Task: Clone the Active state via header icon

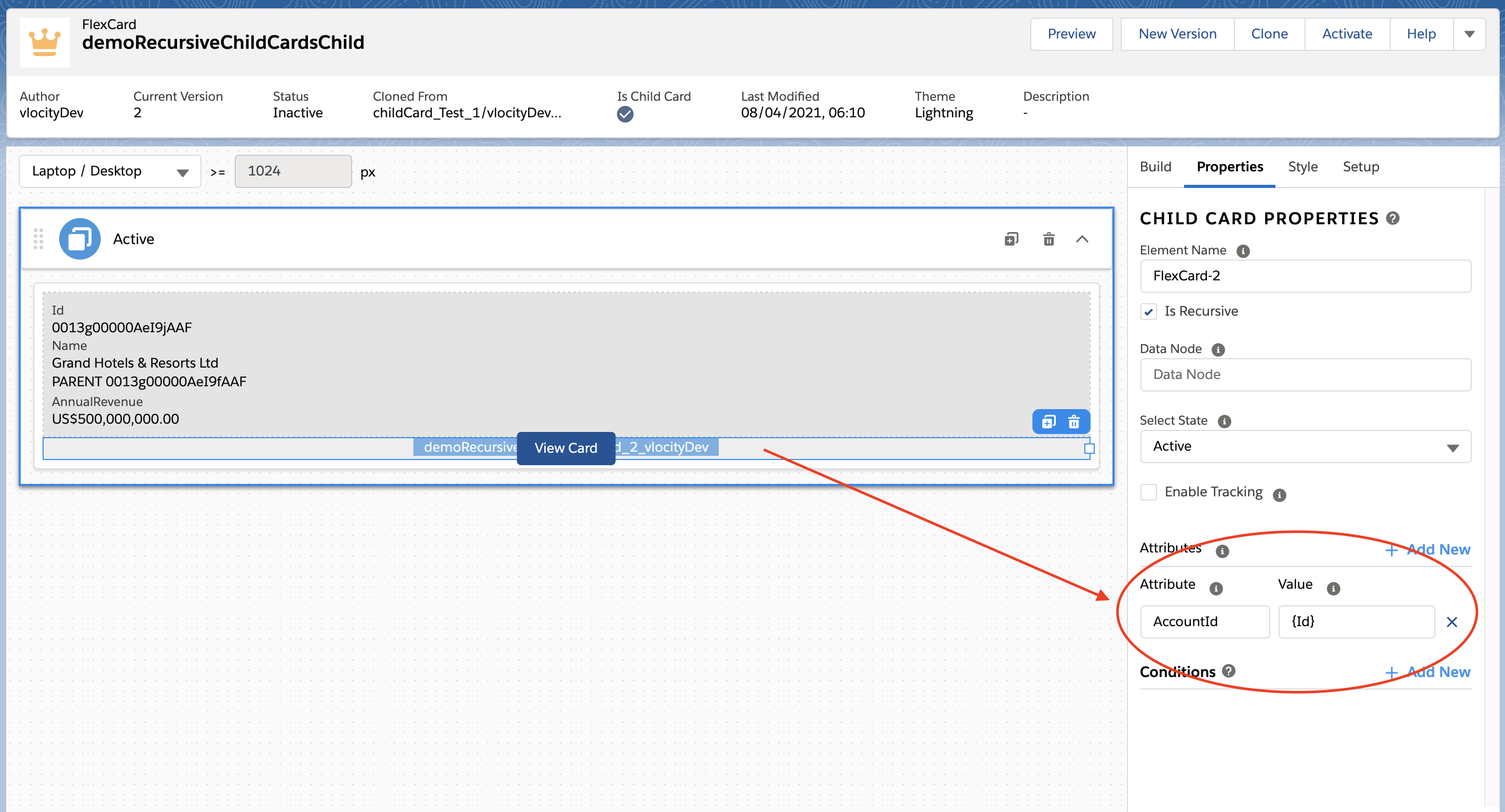Action: tap(1011, 239)
